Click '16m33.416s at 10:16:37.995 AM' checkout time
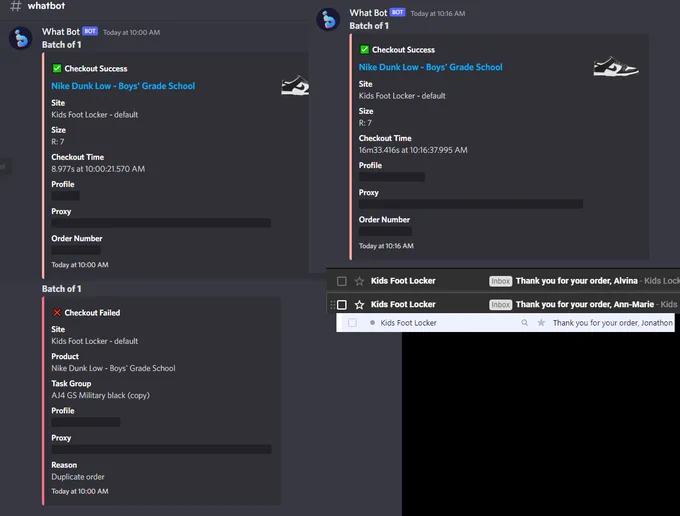 click(413, 150)
